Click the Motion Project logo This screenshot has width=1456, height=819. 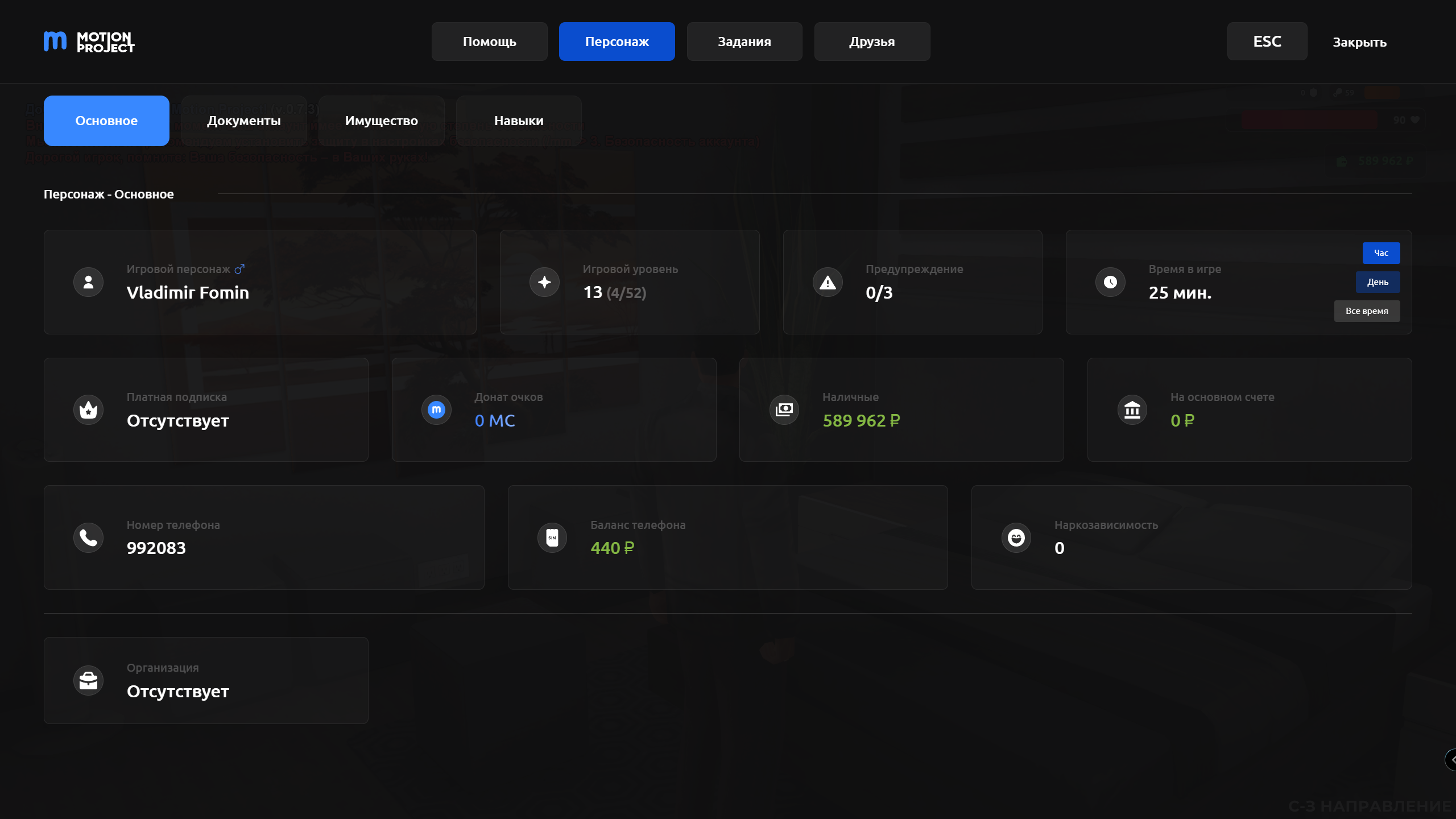point(89,42)
